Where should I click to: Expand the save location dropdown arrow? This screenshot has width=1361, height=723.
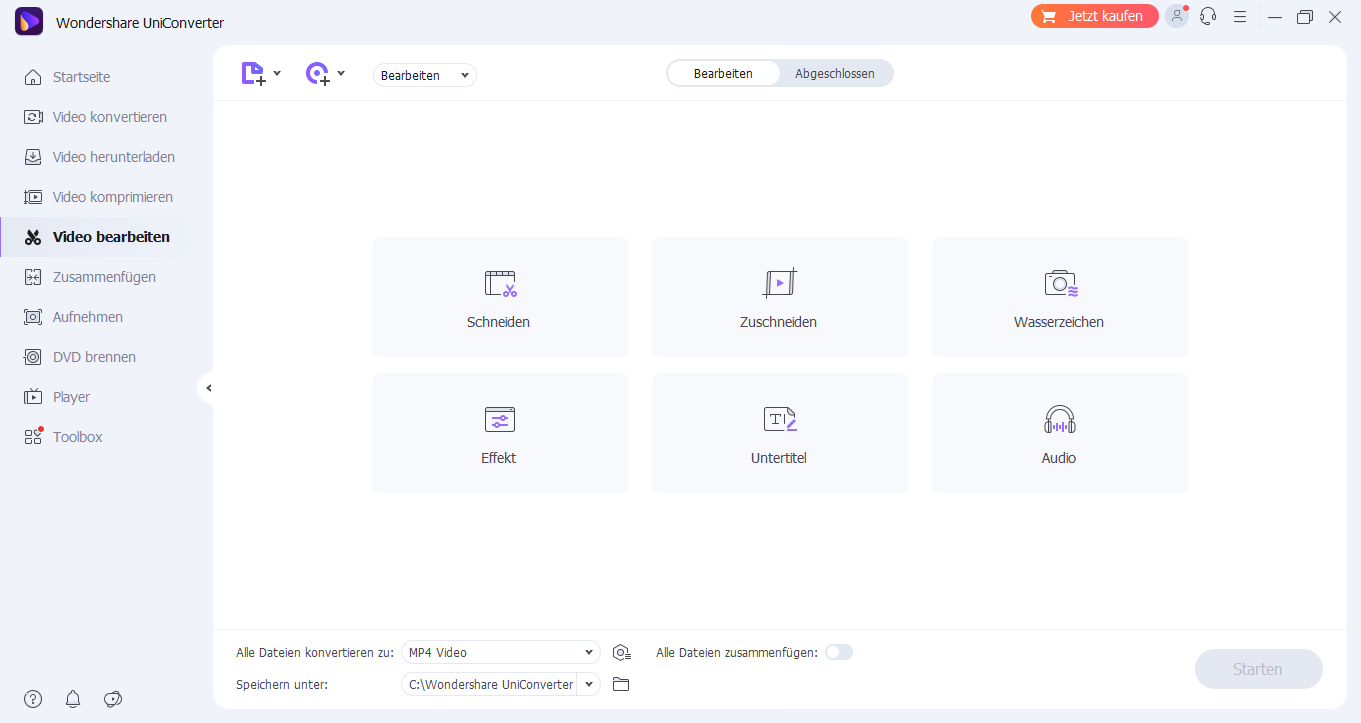point(589,684)
